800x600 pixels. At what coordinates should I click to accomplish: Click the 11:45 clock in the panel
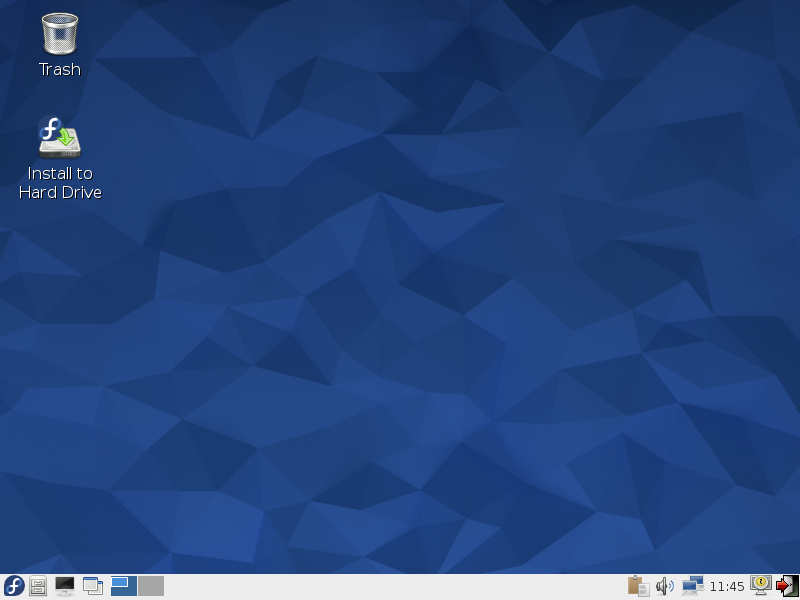click(727, 587)
